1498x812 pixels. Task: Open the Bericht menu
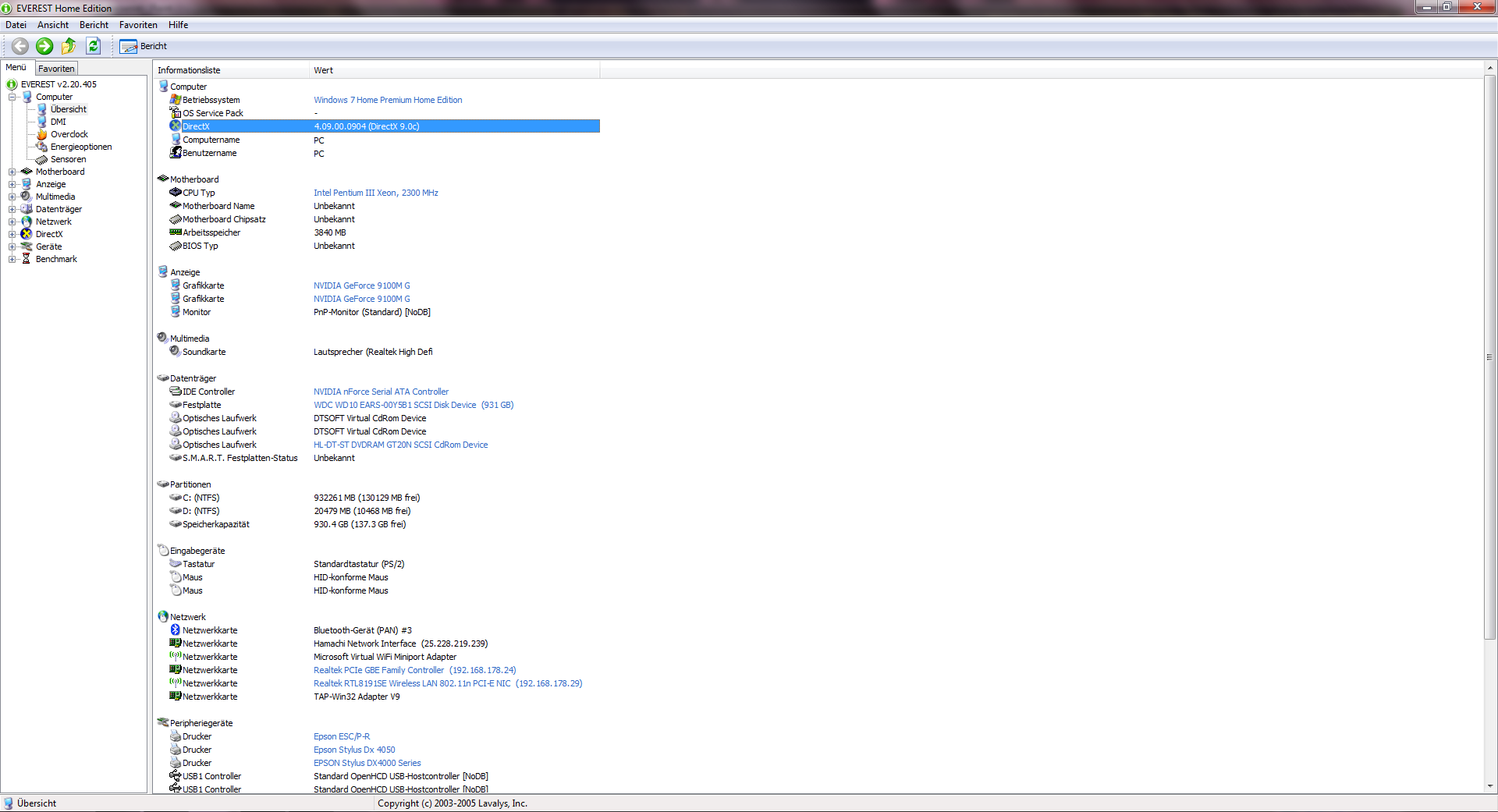[x=94, y=25]
